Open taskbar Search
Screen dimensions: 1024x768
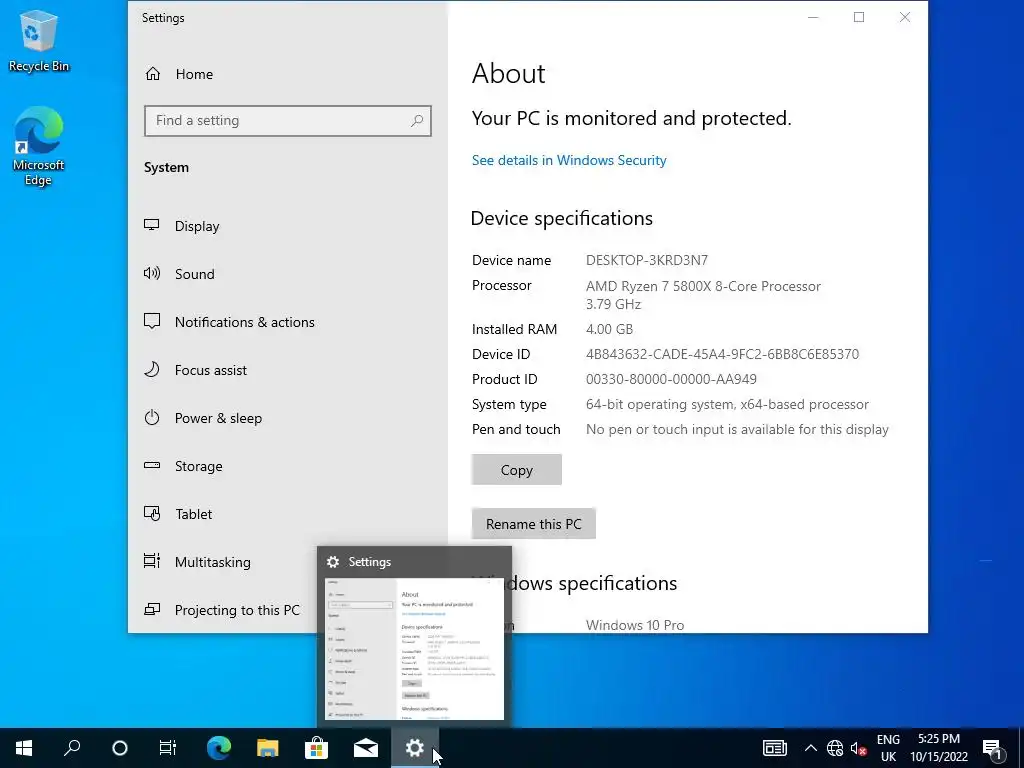click(x=72, y=748)
